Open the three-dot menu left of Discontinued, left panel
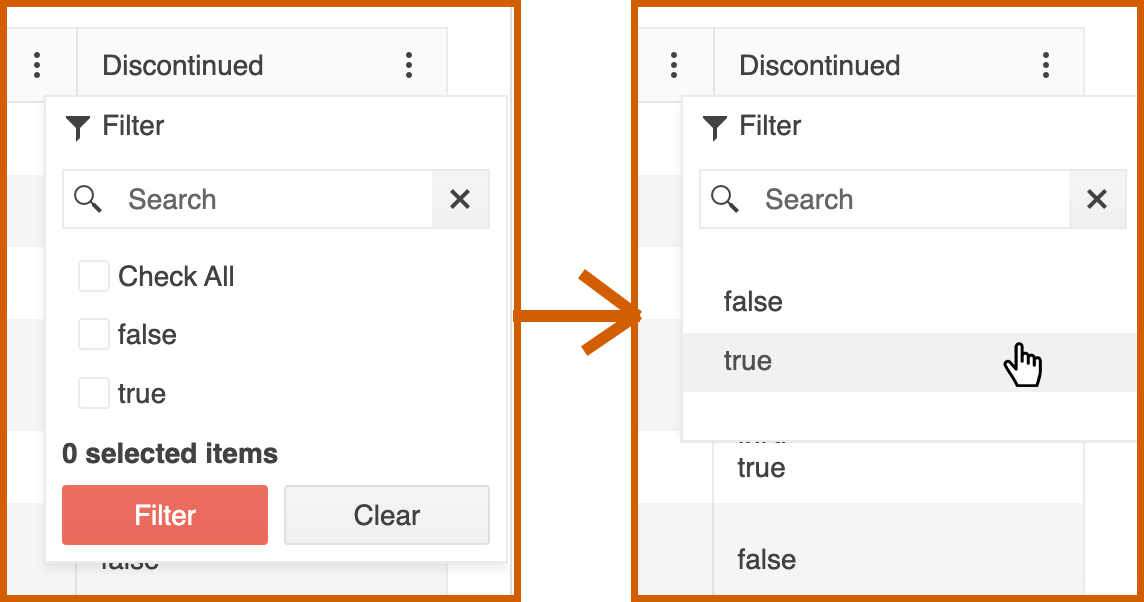The image size is (1144, 602). coord(37,66)
